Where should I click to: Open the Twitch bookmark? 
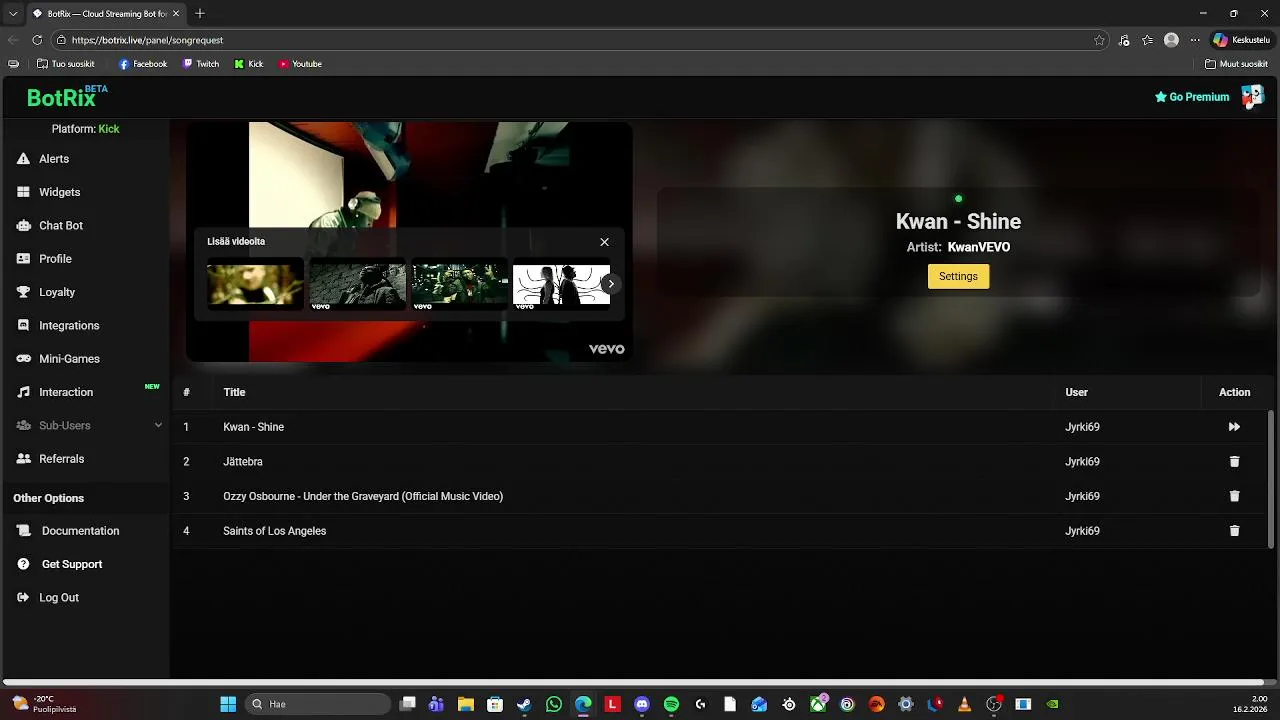click(201, 64)
